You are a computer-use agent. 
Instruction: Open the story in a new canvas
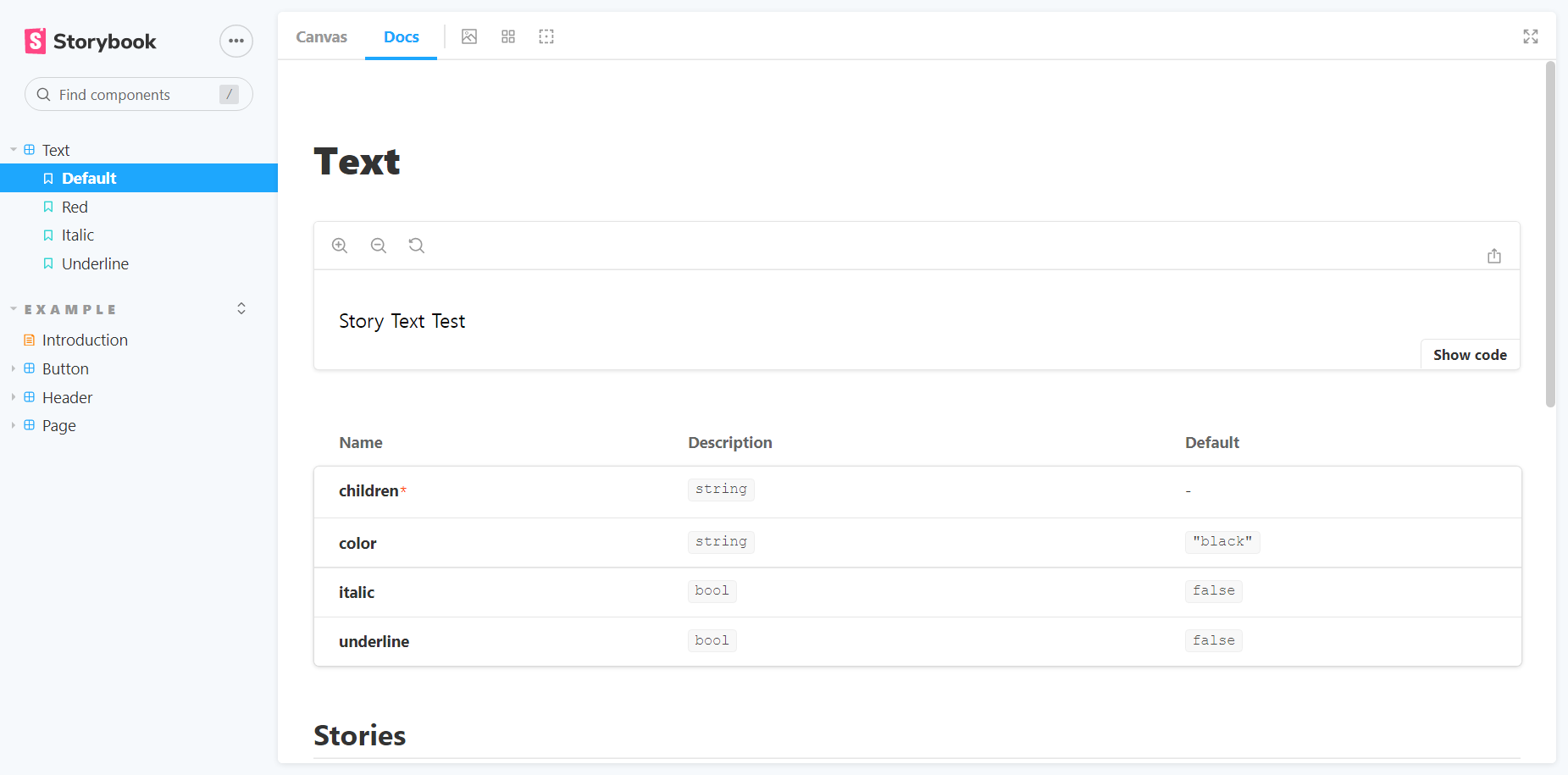point(1494,256)
